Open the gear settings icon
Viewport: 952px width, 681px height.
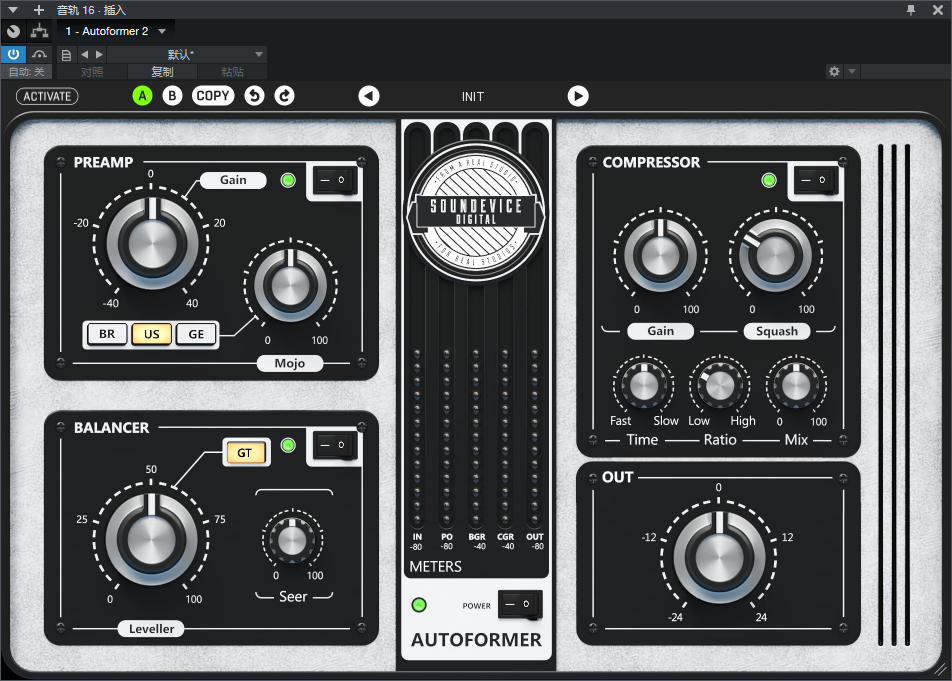point(834,72)
